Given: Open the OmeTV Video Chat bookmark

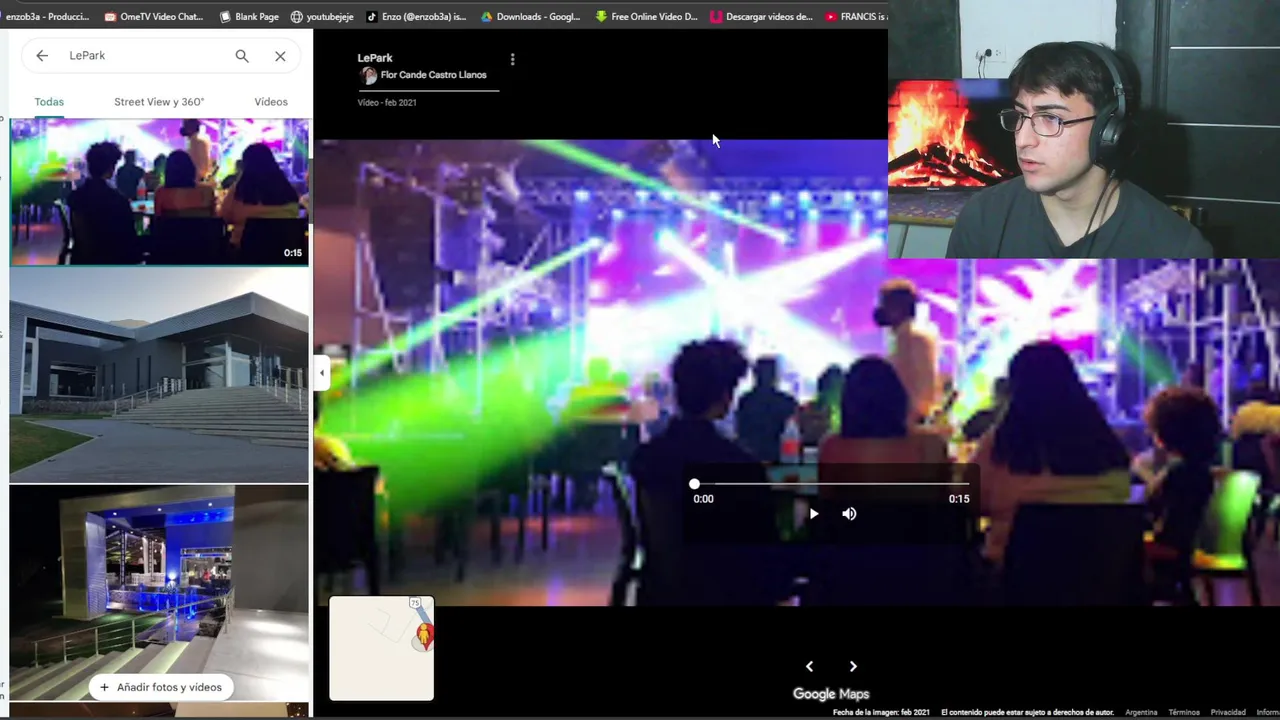Looking at the screenshot, I should 154,17.
